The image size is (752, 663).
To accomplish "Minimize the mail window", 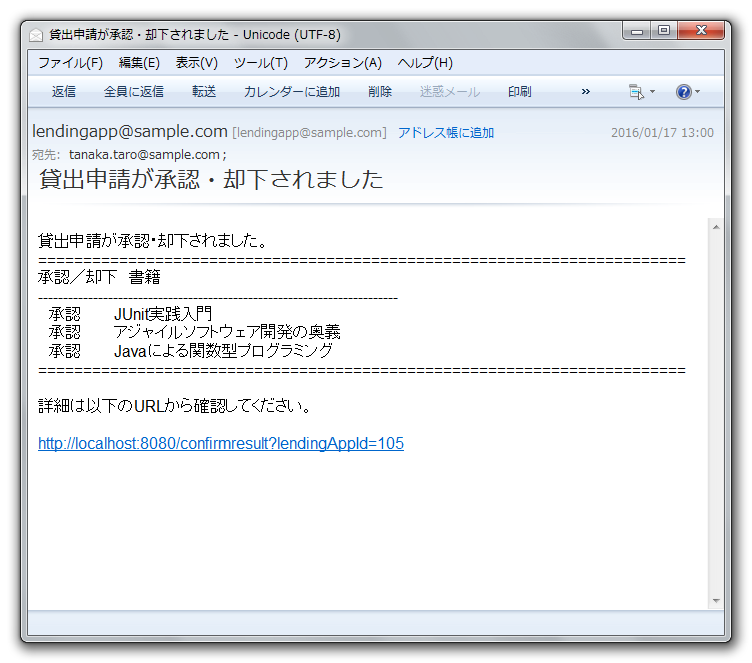I will (636, 31).
